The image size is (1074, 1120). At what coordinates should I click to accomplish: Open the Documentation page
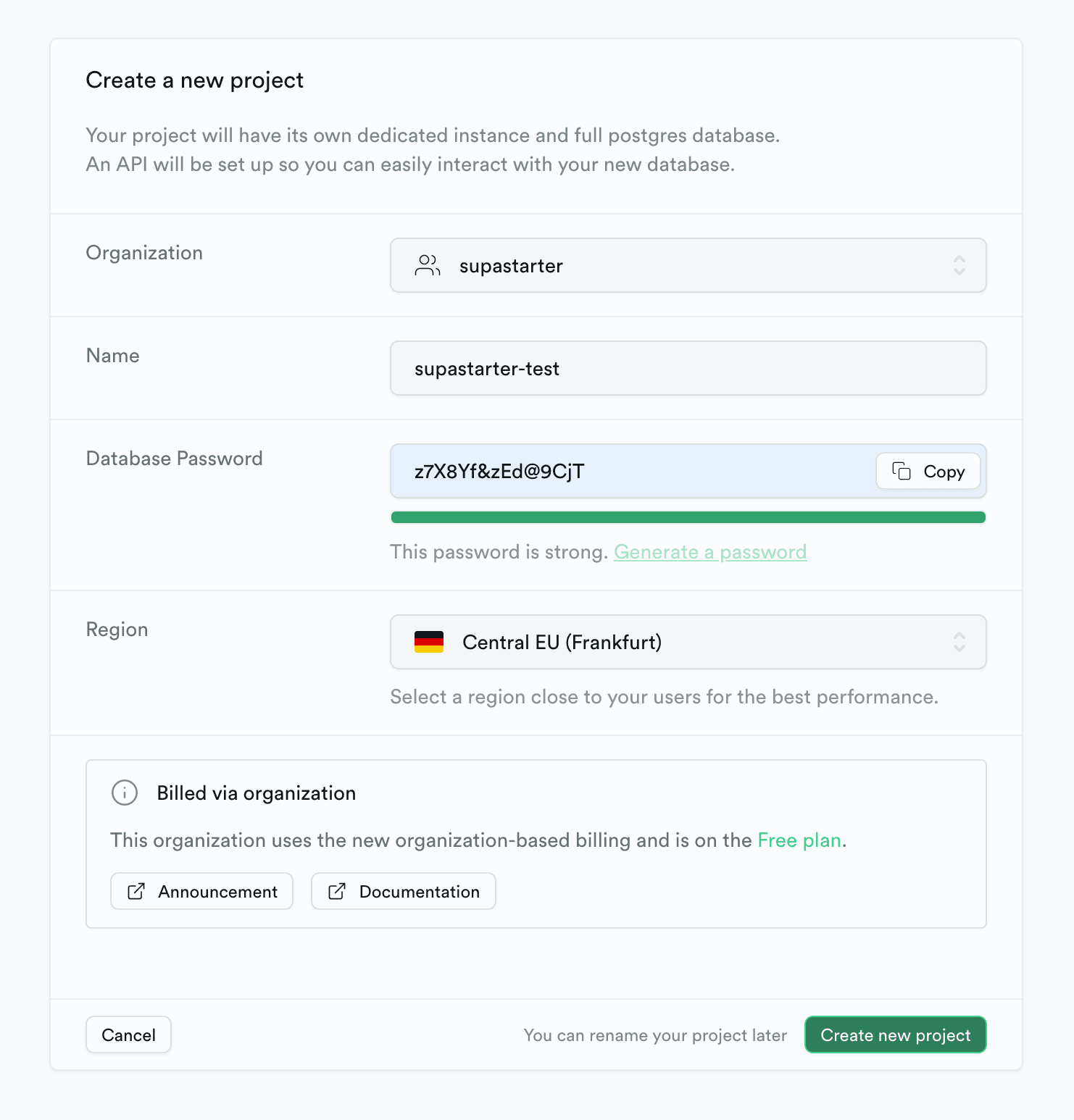403,891
